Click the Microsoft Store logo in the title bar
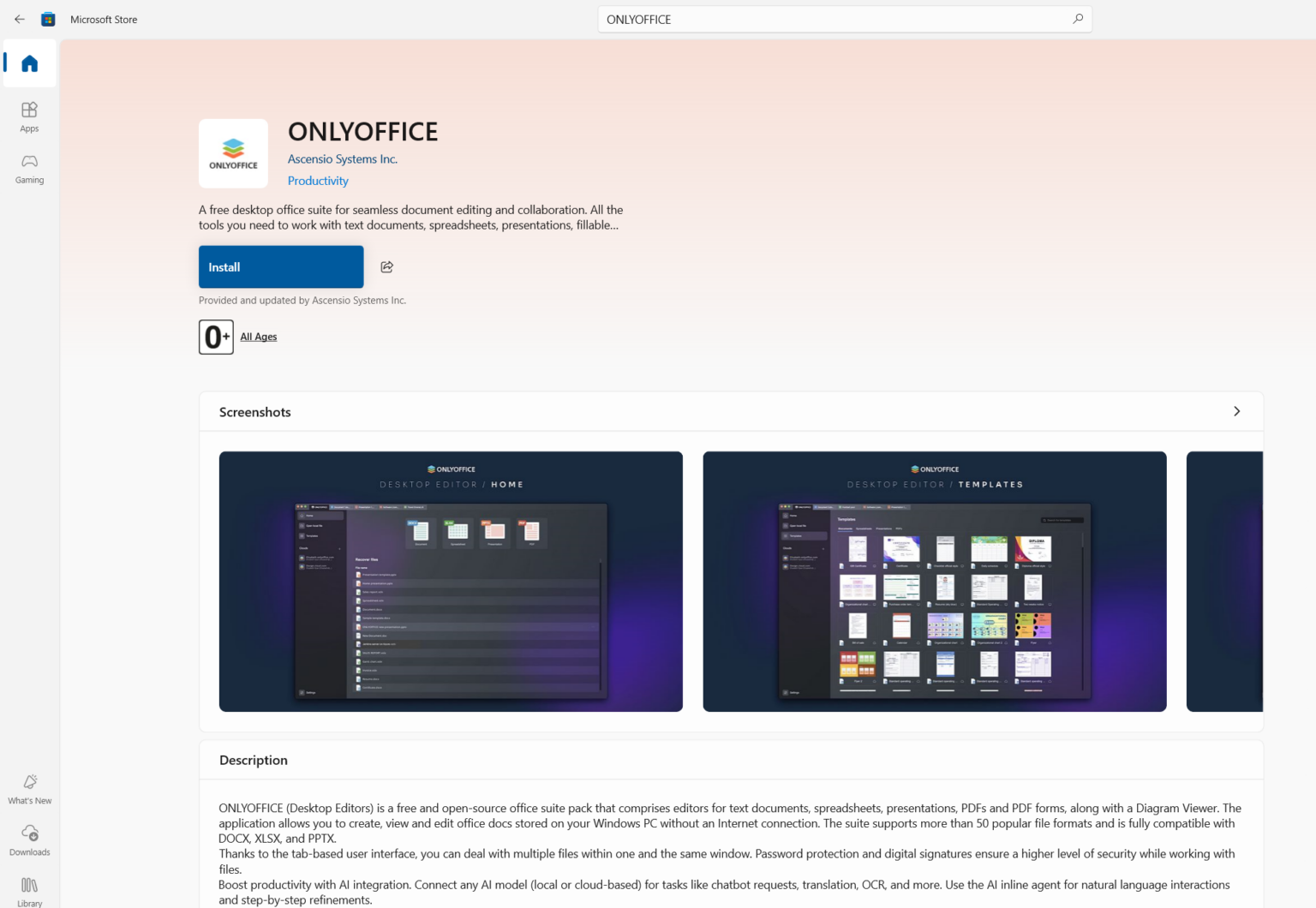Image resolution: width=1316 pixels, height=908 pixels. tap(48, 19)
